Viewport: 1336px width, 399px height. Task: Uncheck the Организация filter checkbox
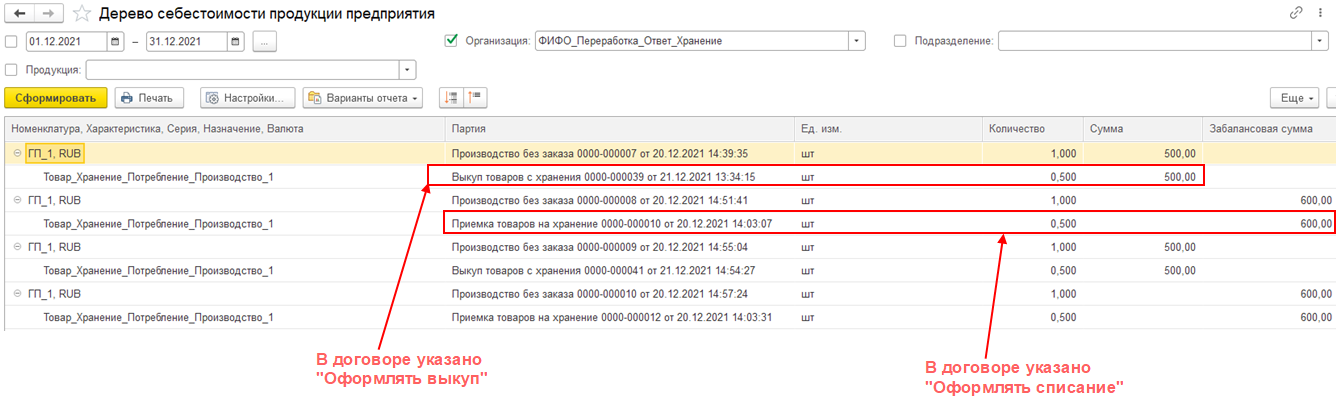[450, 41]
